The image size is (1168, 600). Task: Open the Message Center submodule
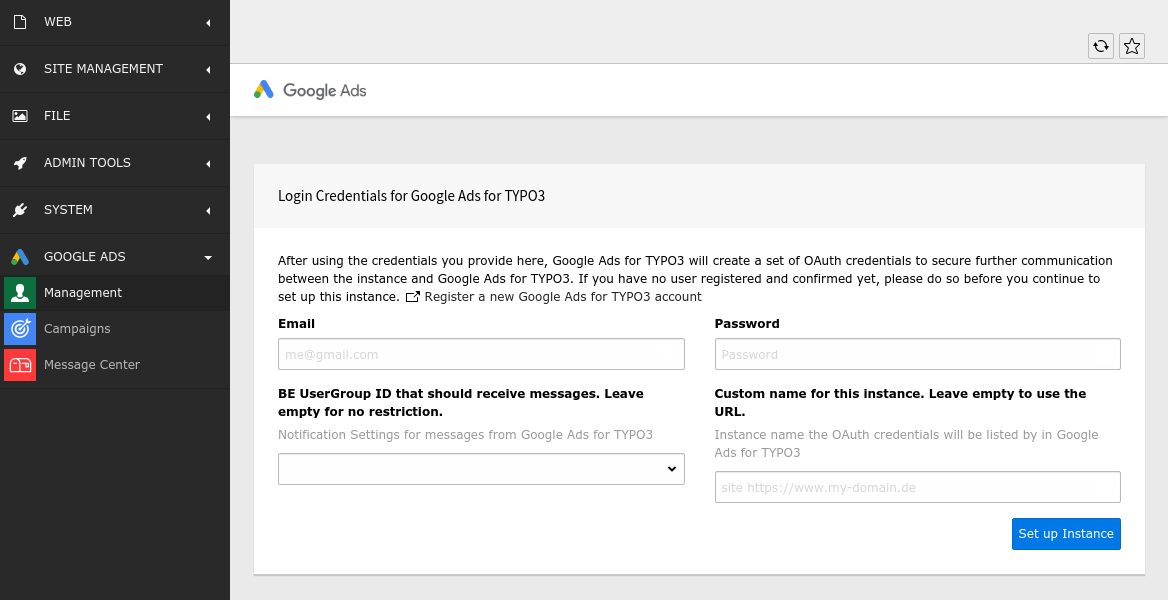coord(115,364)
